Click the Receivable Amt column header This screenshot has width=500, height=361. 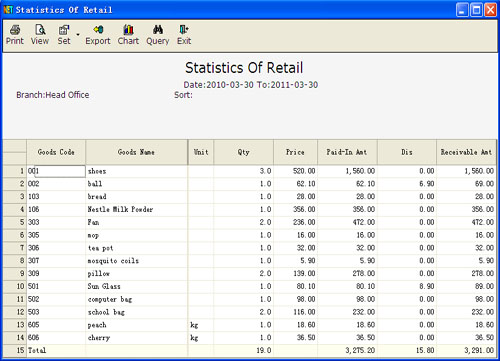(466, 152)
